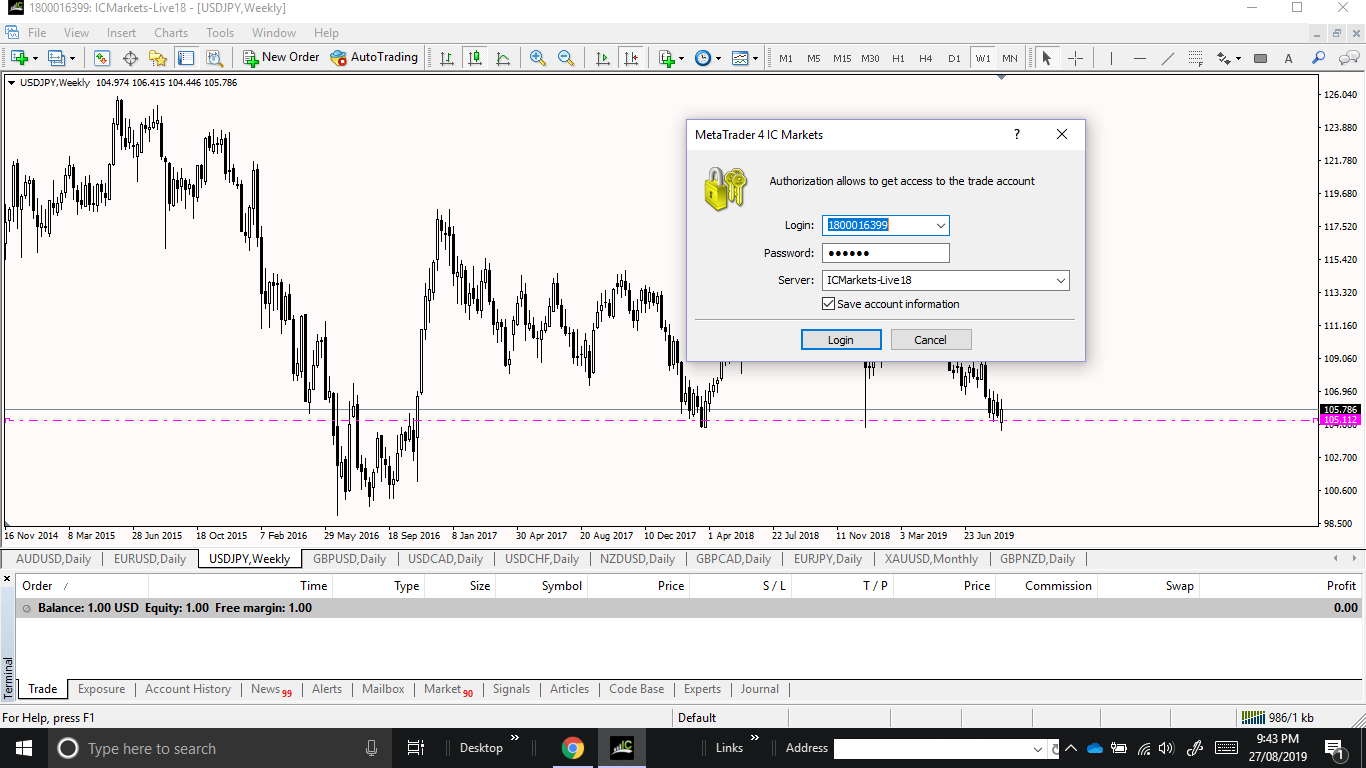Screen dimensions: 1366x768
Task: Open the taskbar Address dropdown arrow
Action: pyautogui.click(x=1037, y=748)
